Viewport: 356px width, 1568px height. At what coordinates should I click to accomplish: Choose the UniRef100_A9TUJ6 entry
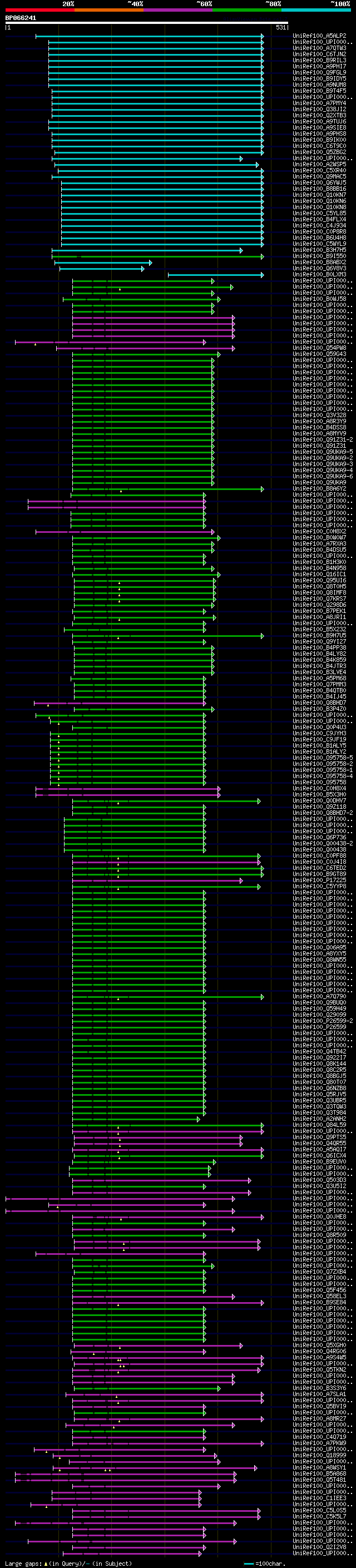[319, 122]
